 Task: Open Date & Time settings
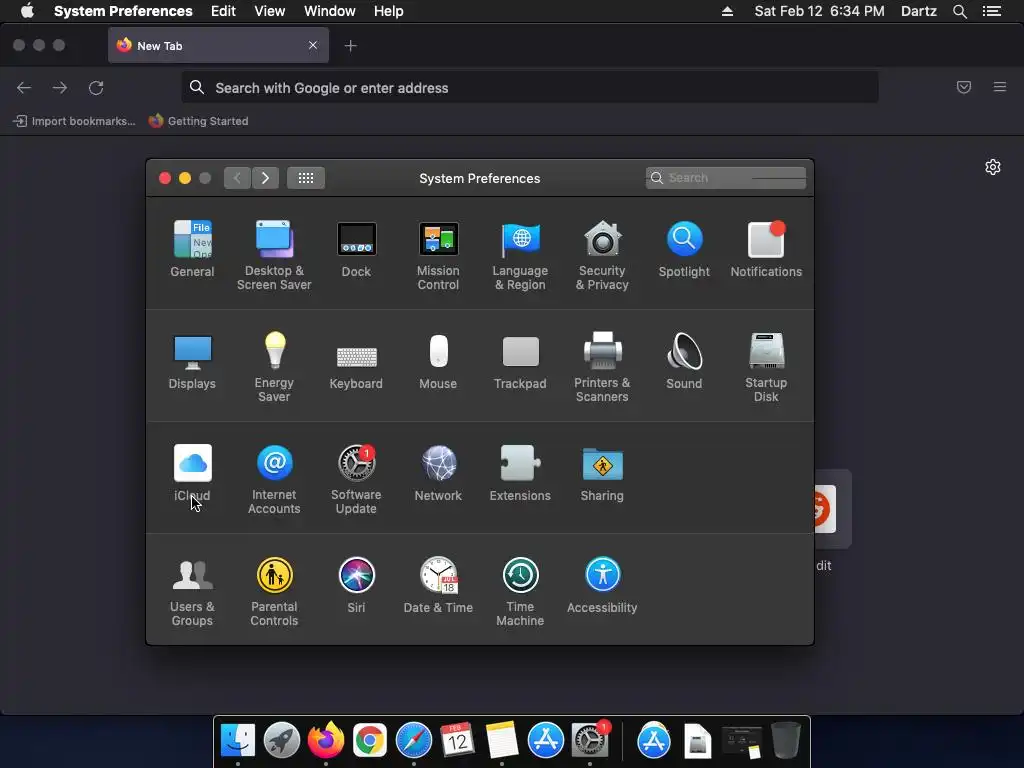(x=438, y=586)
